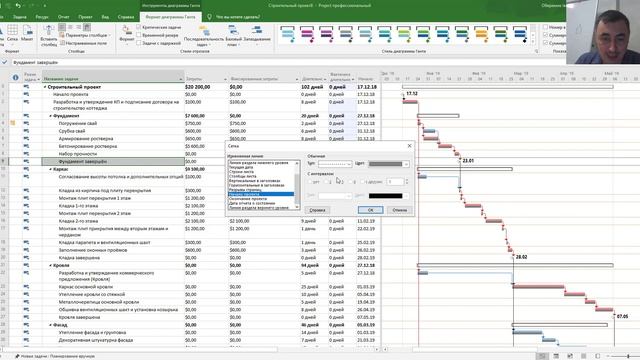Select interval 3 radio button in dialog
The width and height of the screenshot is (640, 360).
click(x=339, y=182)
